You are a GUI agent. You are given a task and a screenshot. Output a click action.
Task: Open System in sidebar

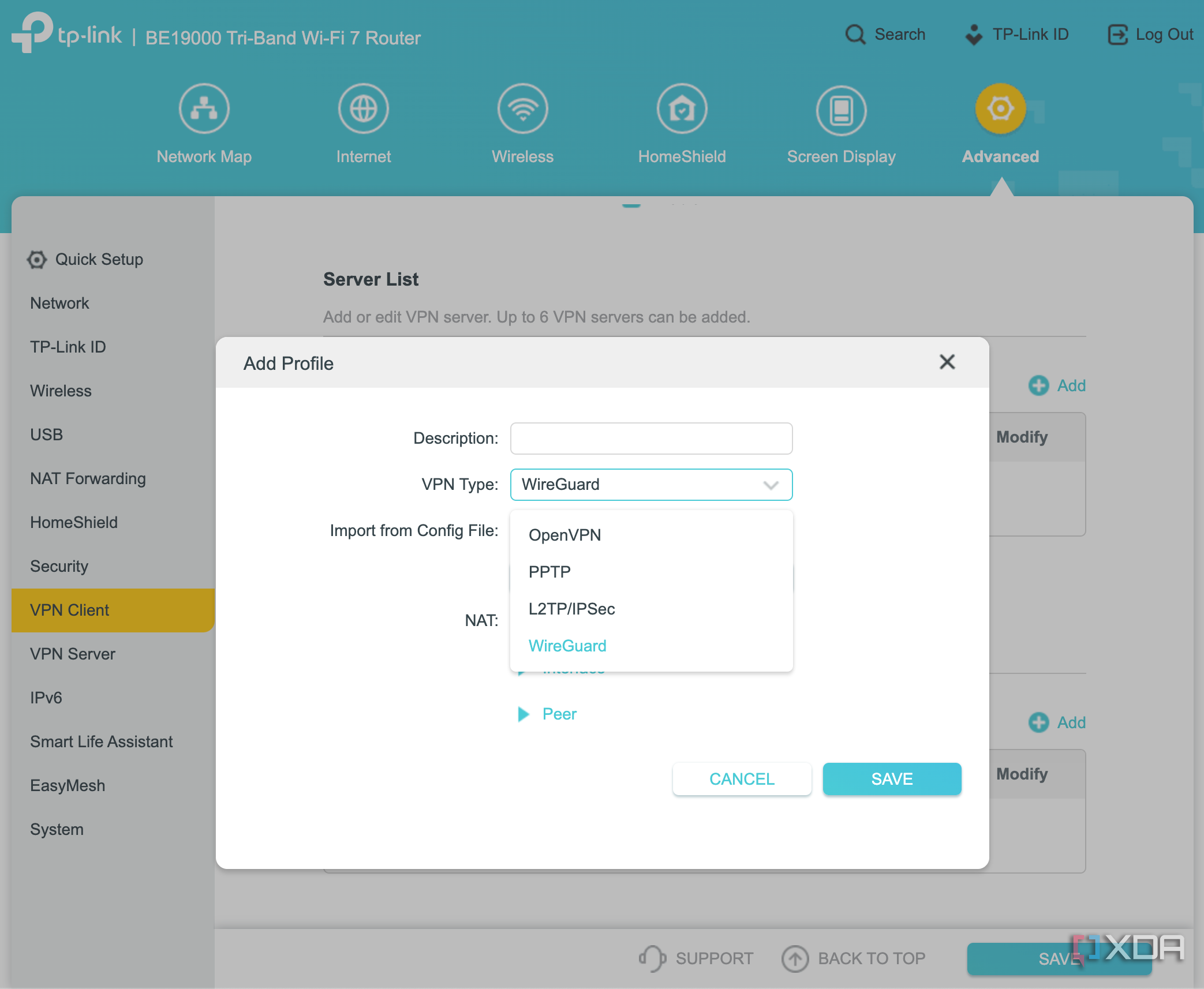(x=113, y=830)
